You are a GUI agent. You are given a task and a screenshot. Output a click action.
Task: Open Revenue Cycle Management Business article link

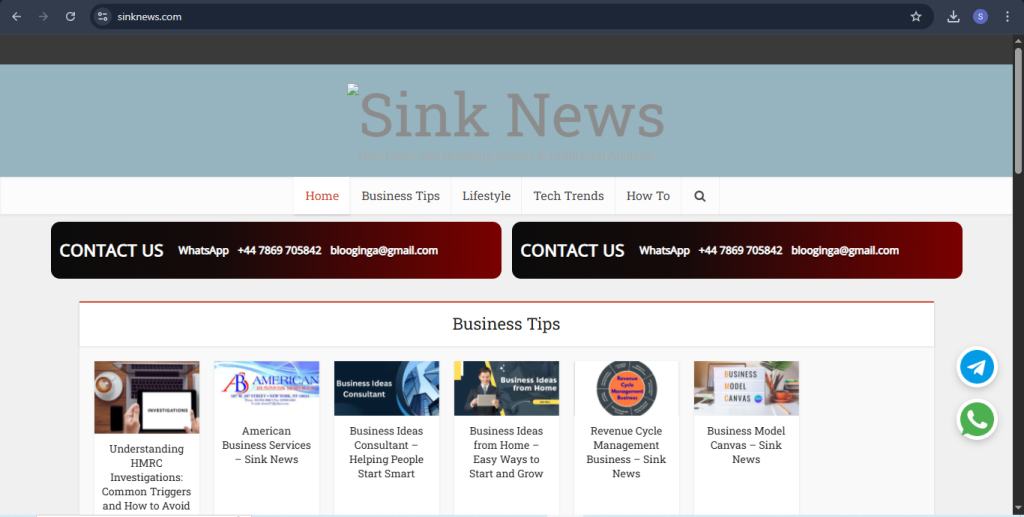(626, 452)
